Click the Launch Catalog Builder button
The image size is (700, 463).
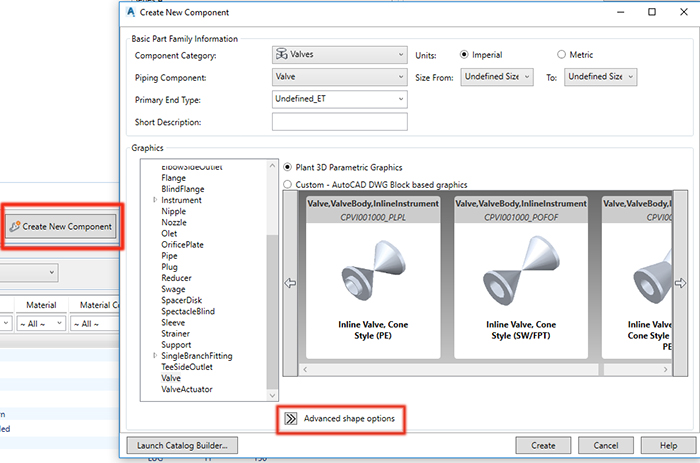(x=182, y=446)
